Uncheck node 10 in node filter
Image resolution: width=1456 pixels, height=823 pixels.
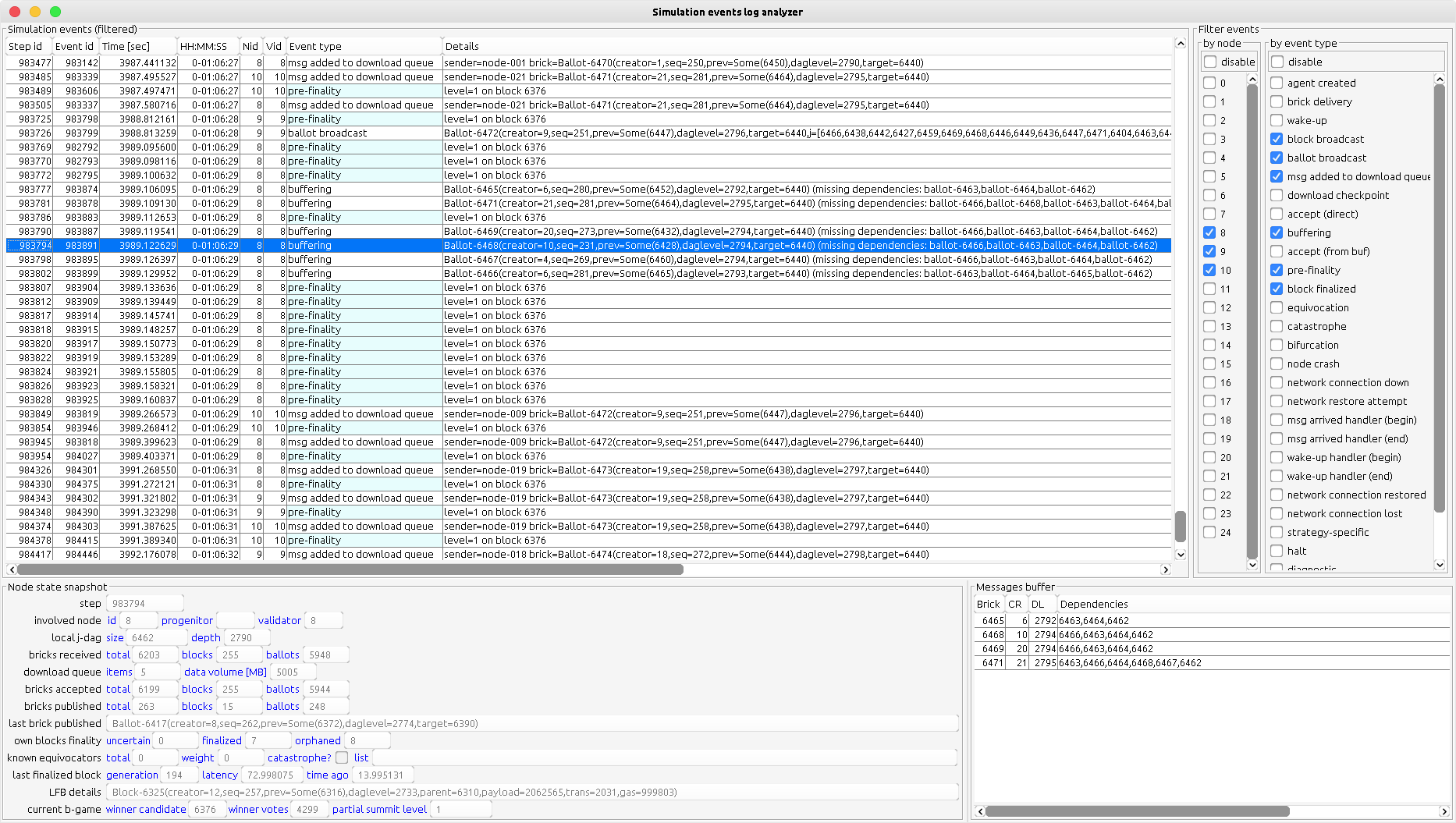[x=1209, y=270]
